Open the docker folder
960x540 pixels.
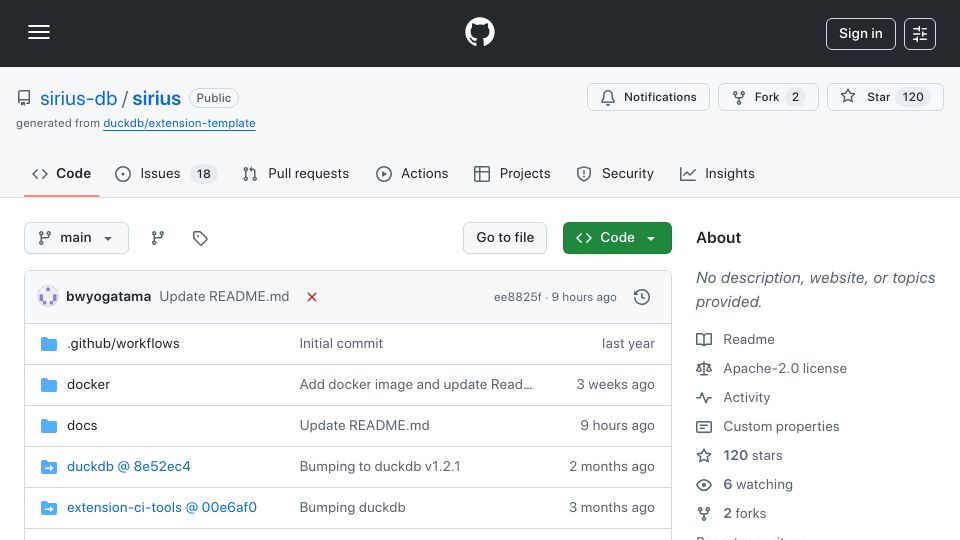pos(88,384)
